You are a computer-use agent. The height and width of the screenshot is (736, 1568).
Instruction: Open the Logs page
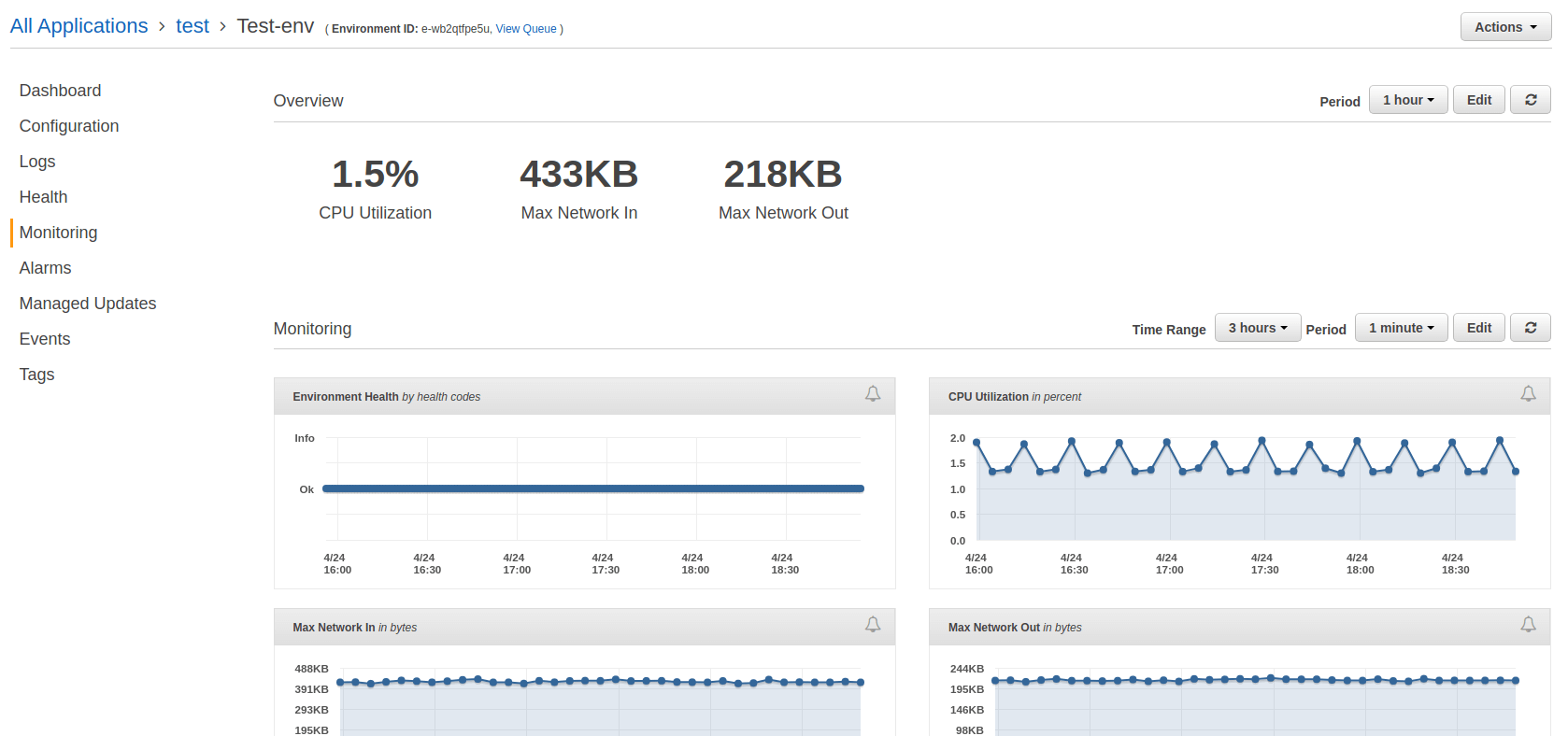pos(37,162)
